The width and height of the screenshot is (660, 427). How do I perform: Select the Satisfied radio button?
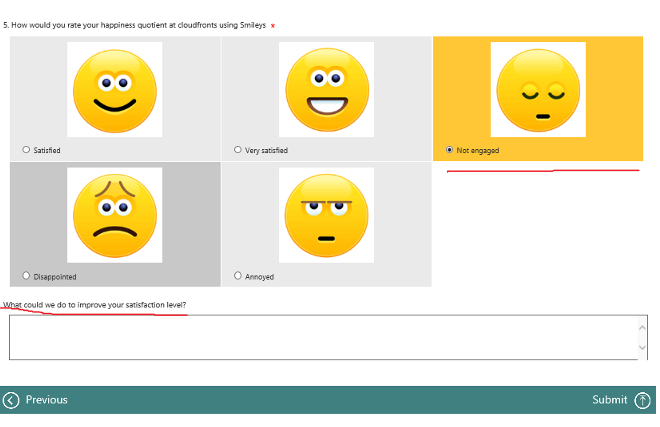(26, 150)
